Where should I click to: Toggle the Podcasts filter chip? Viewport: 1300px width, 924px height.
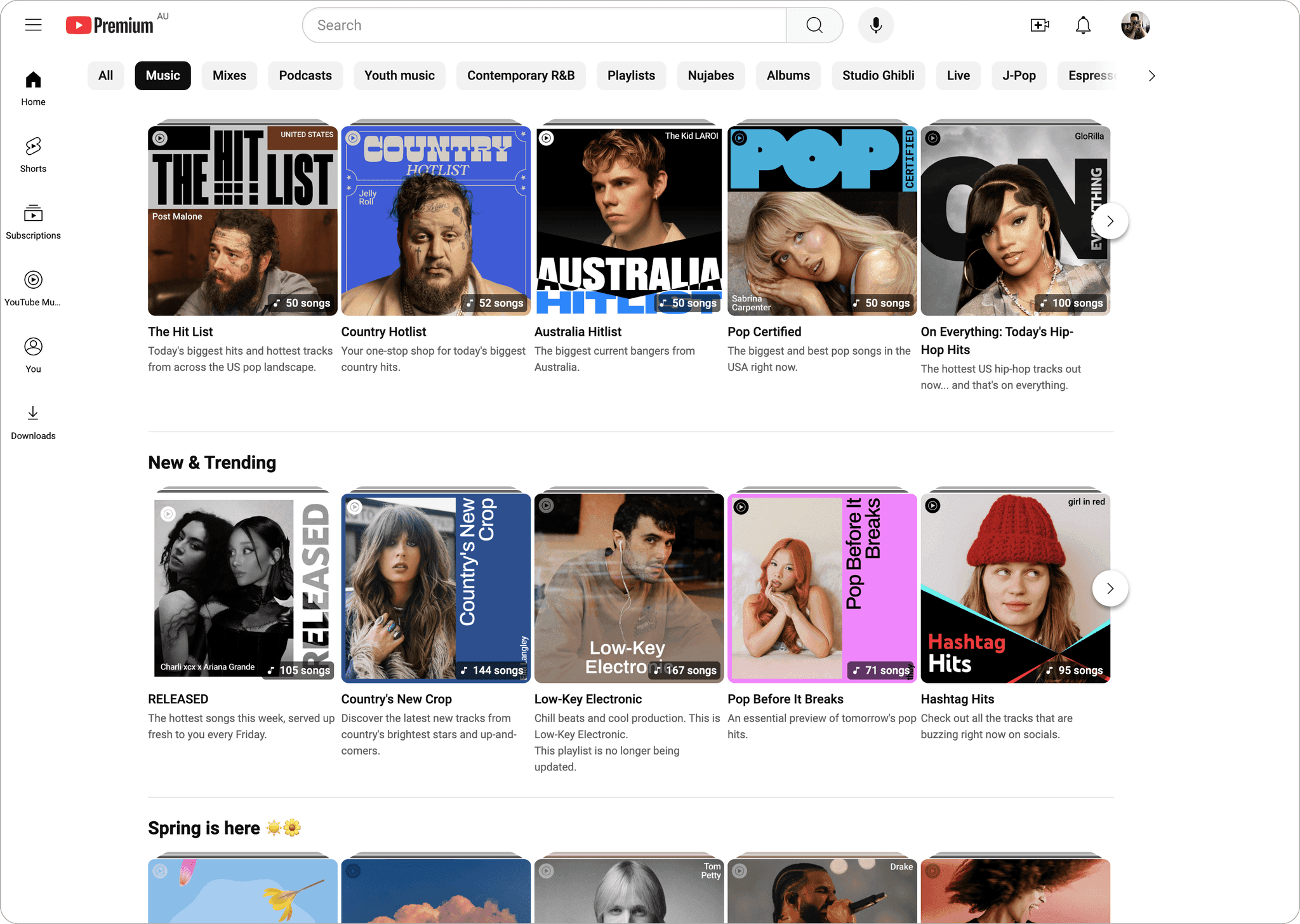pyautogui.click(x=305, y=76)
